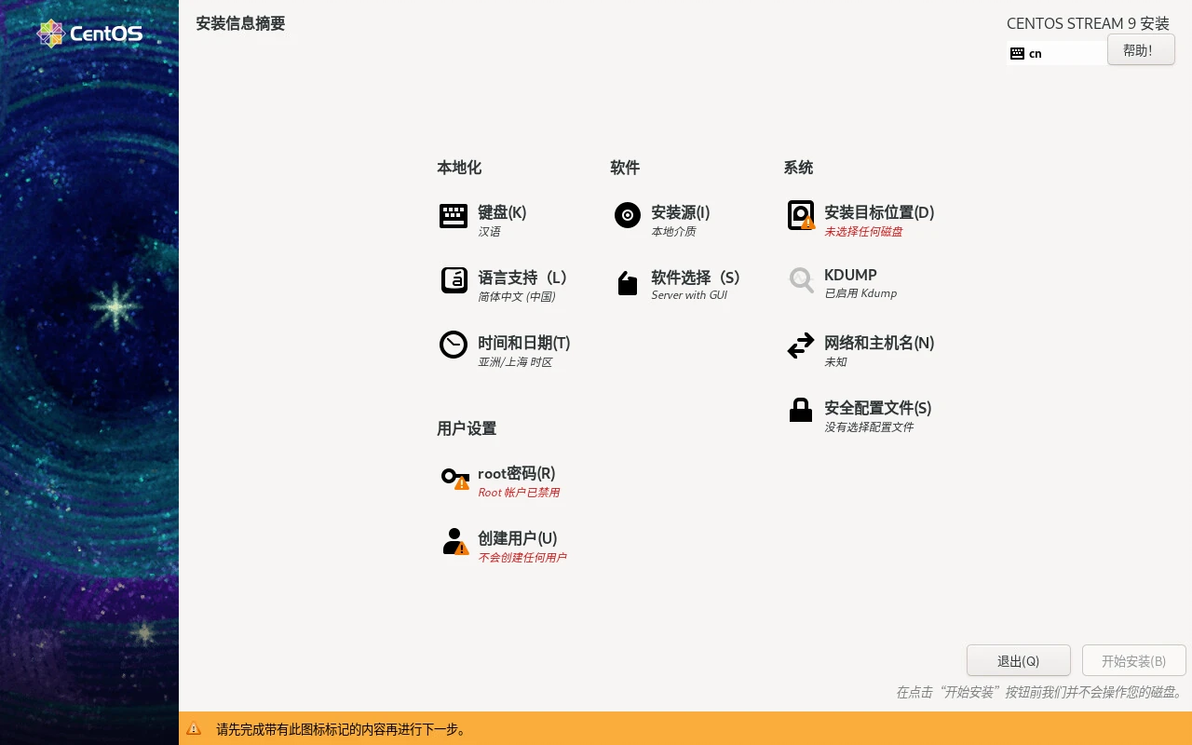Click the 本地化 section heading

click(459, 167)
